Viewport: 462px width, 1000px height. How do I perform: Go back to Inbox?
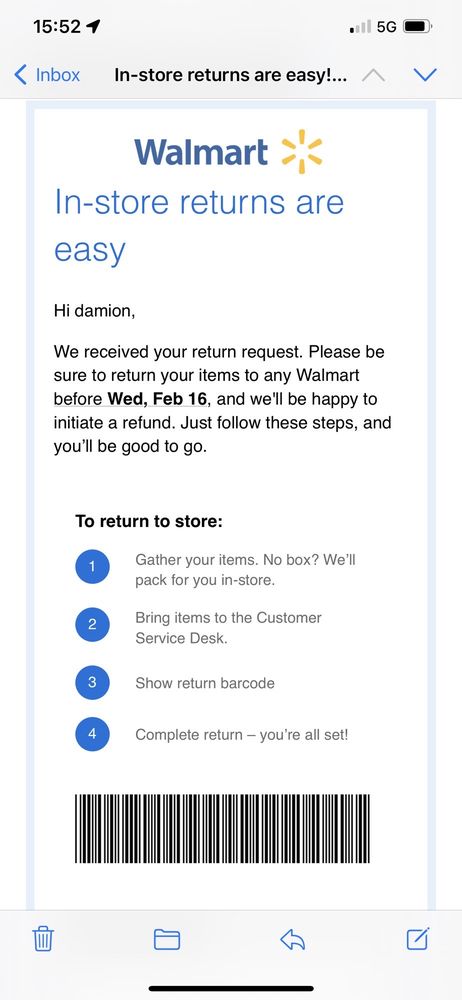pyautogui.click(x=47, y=75)
